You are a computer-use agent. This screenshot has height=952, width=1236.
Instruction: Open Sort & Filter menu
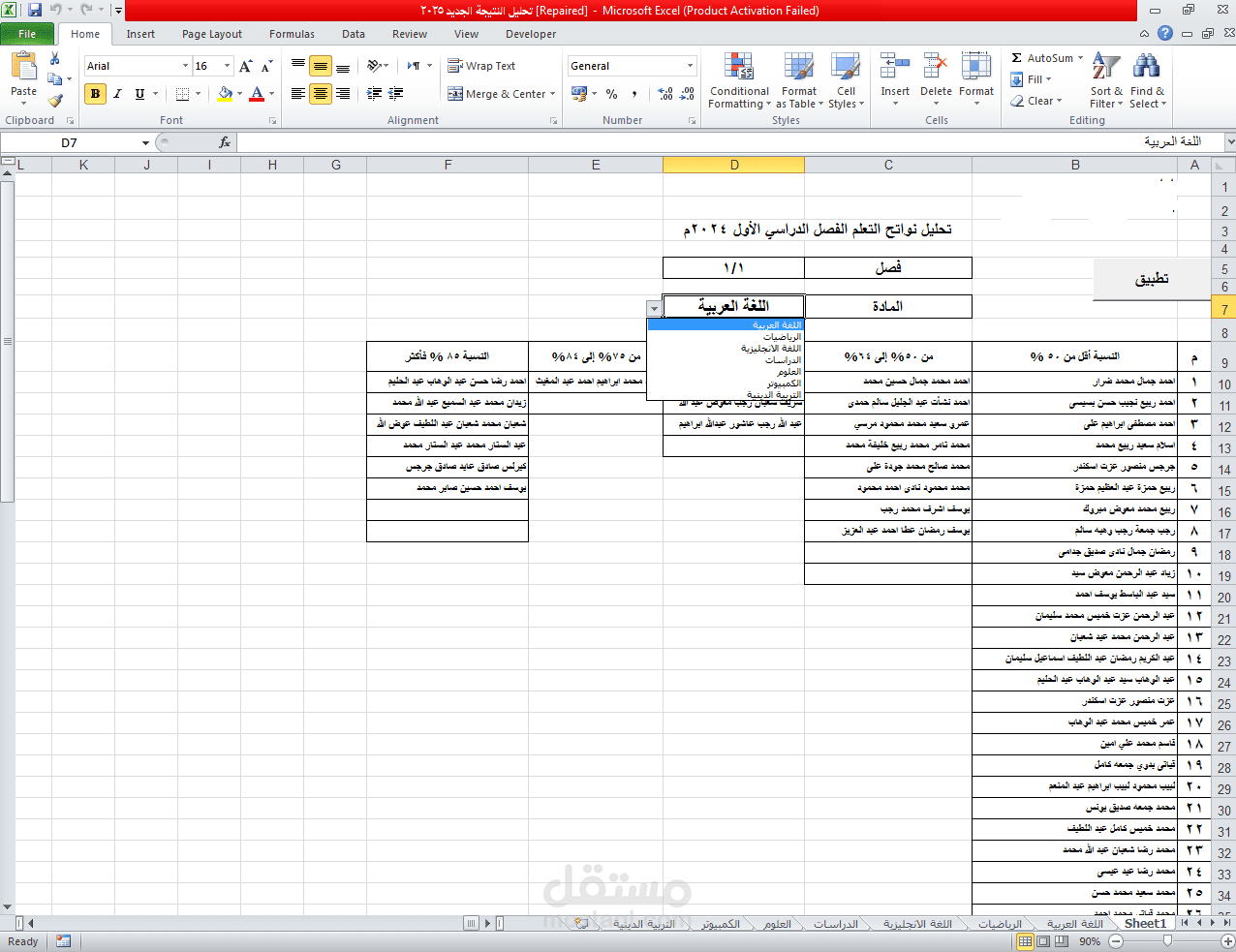(x=1106, y=81)
